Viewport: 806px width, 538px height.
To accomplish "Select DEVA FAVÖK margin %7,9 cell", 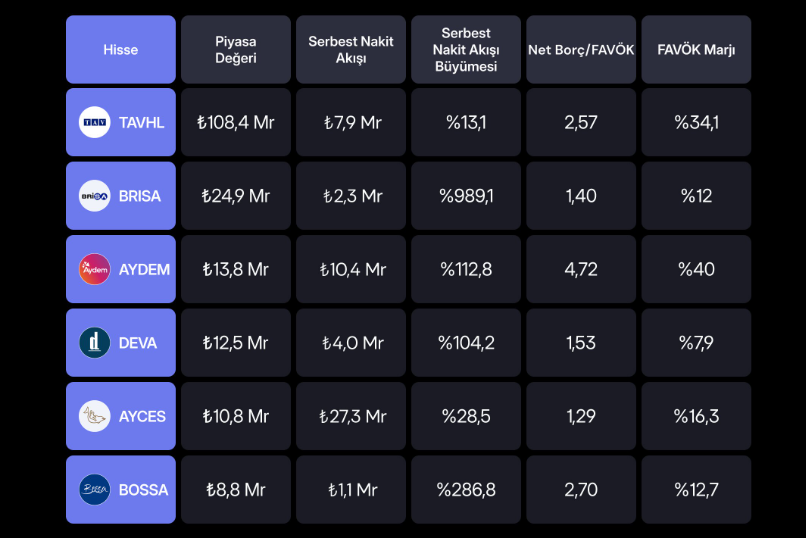I will coord(696,343).
